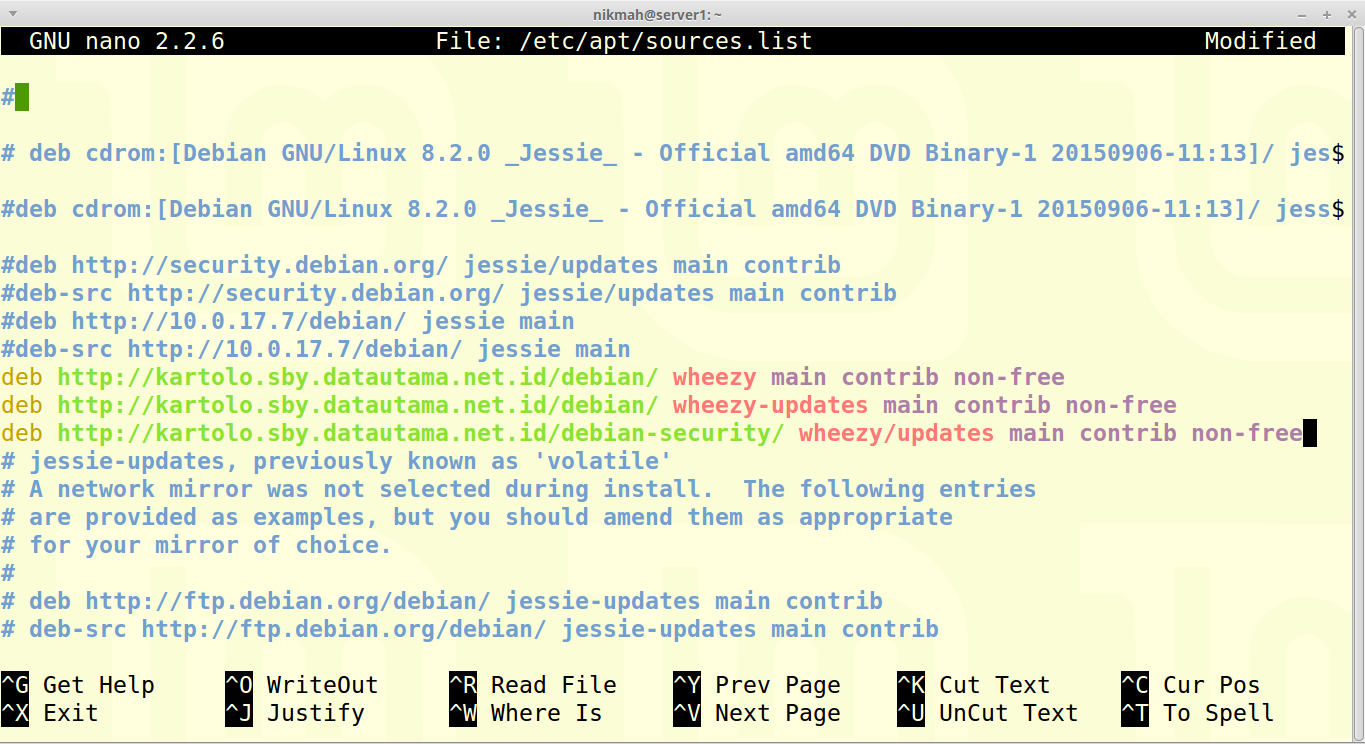Click '# deb http://ftp.debian.org/debian/ jessie-updates' line

(442, 601)
